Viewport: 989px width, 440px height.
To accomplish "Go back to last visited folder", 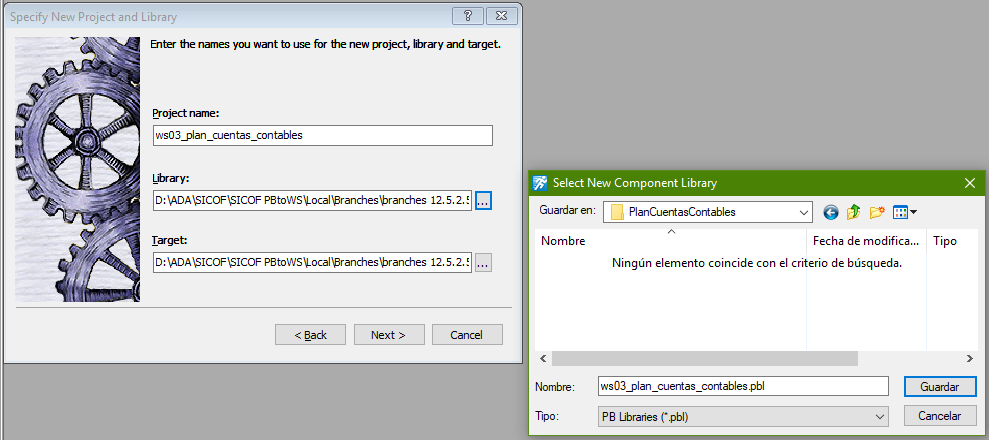I will point(831,212).
